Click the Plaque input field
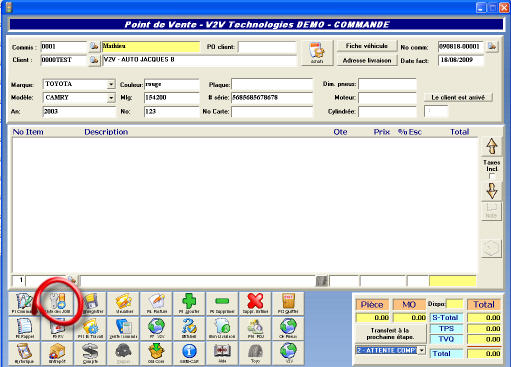Image resolution: width=511 pixels, height=367 pixels. coord(272,85)
